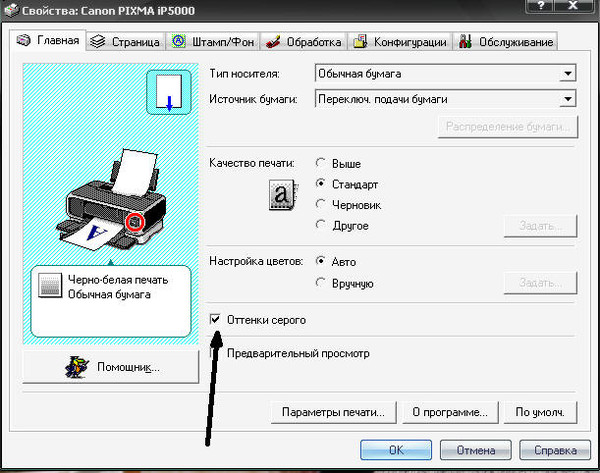
Task: Click the Помощник wizard icon
Action: tap(77, 367)
